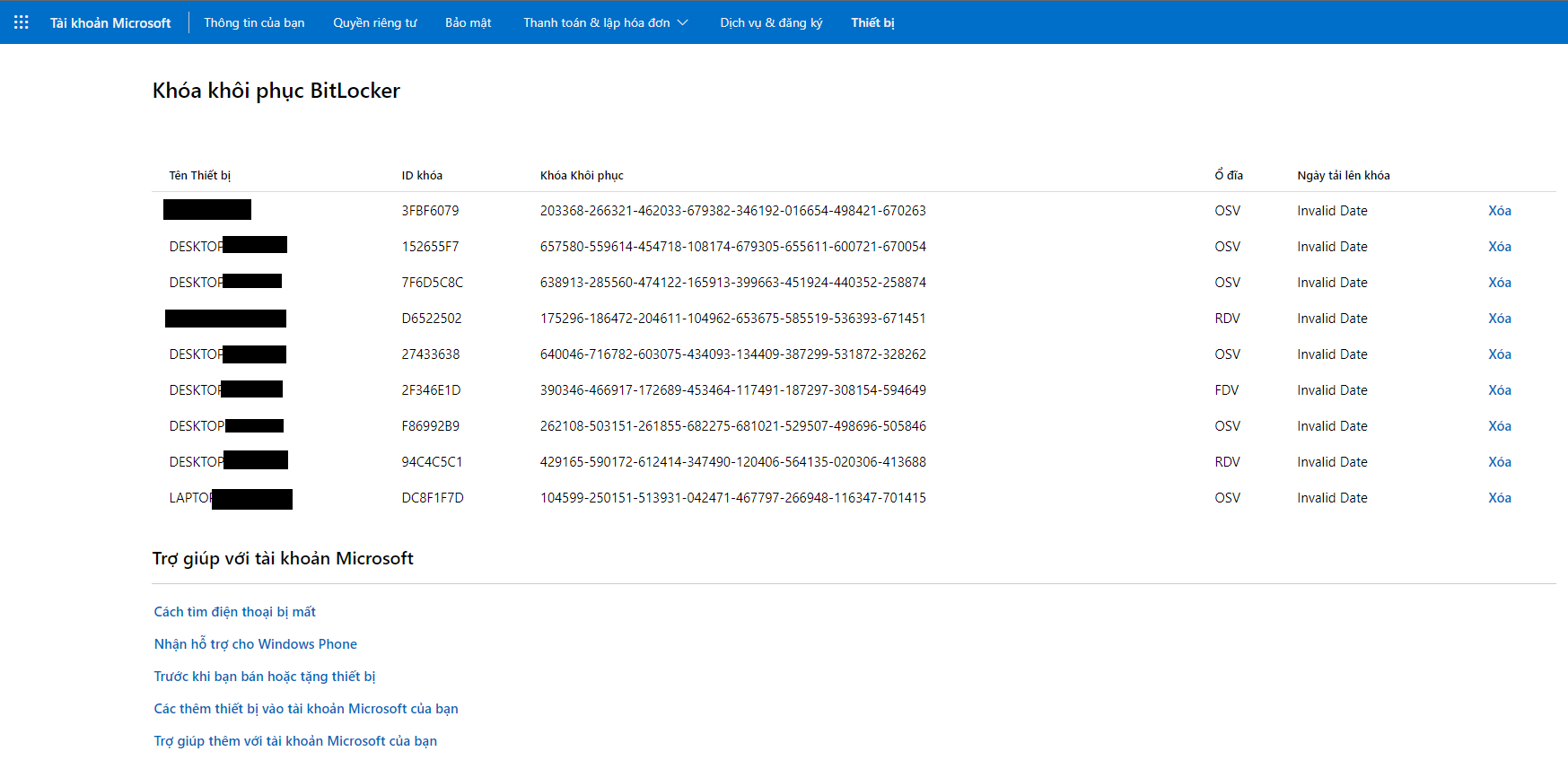Open Nhận hỗ trợ cho Windows Phone link
Viewport: 1568px width, 769px height.
256,644
